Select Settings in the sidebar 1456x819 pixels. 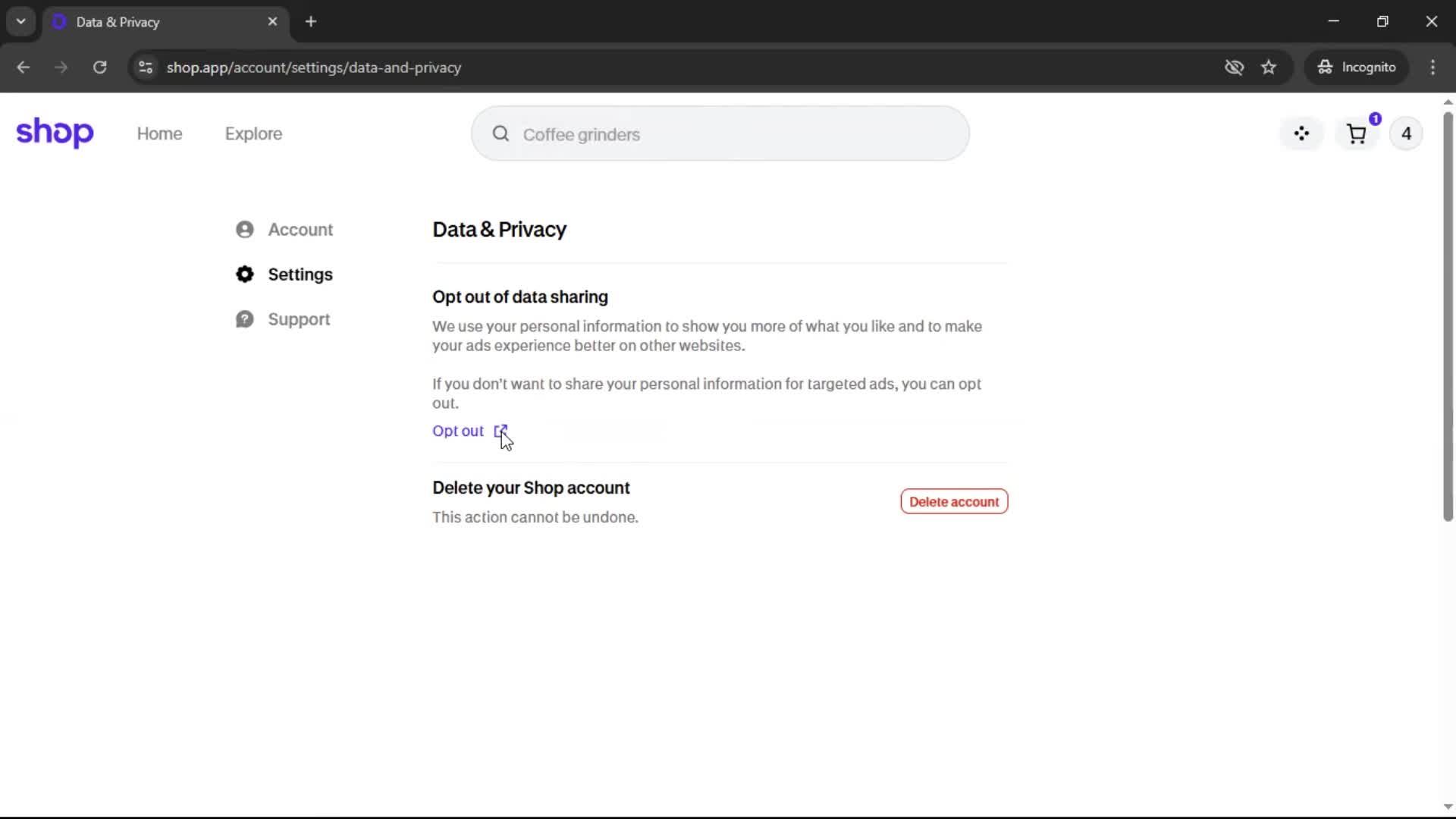pos(300,275)
